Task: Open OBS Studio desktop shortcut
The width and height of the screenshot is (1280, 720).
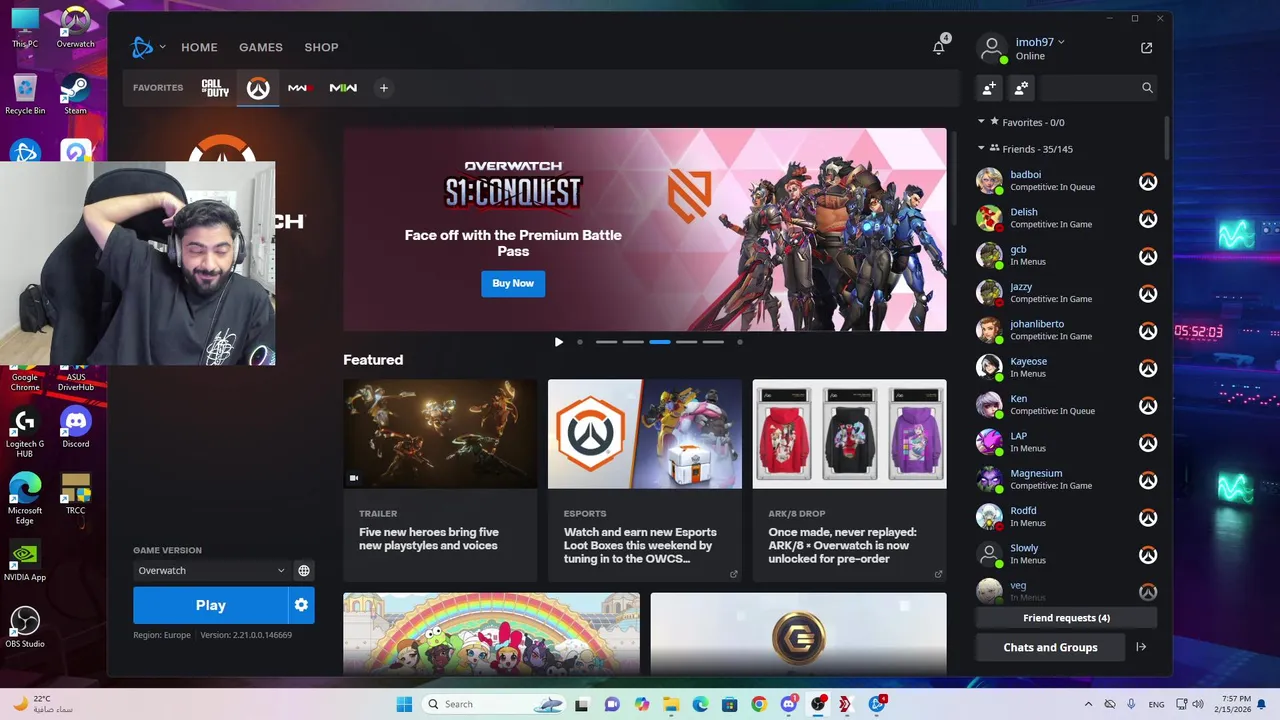Action: (25, 627)
